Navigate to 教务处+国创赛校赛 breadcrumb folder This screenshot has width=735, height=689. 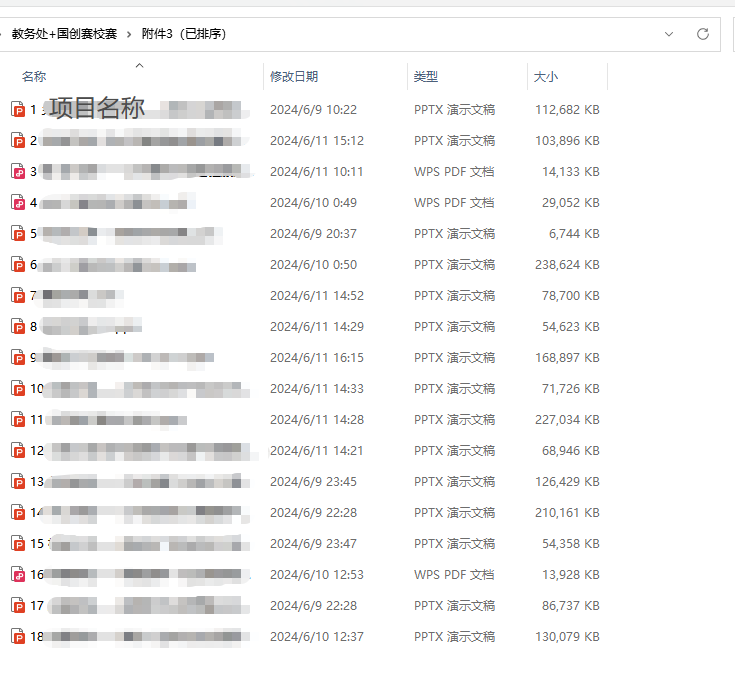click(64, 34)
